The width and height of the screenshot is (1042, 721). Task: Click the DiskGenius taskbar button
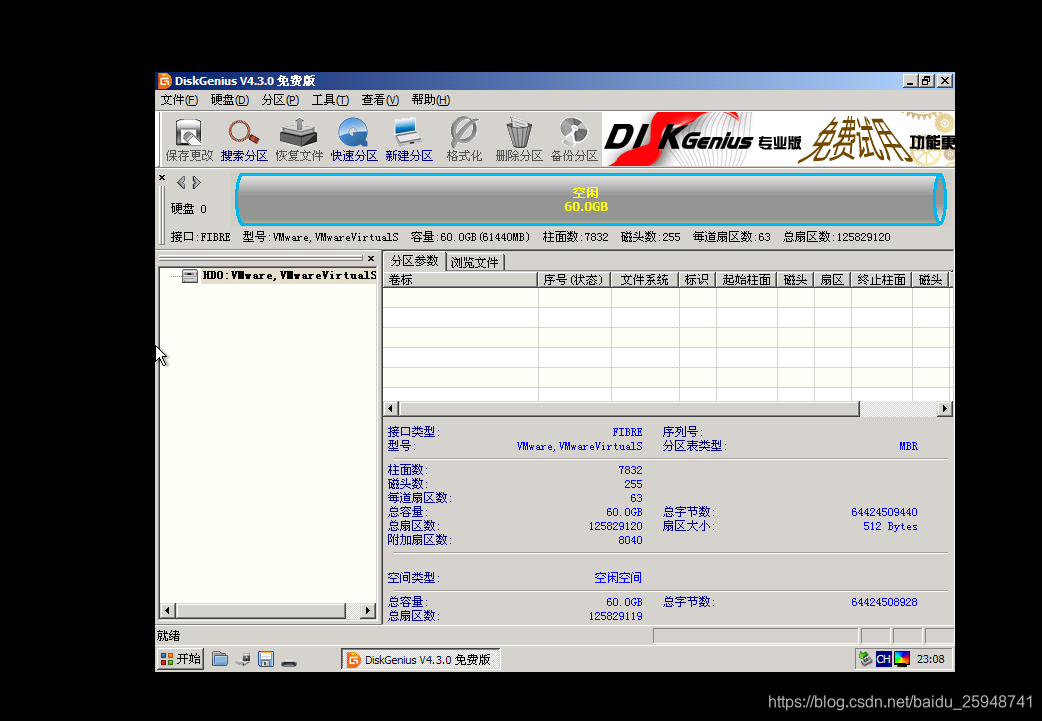click(x=420, y=659)
